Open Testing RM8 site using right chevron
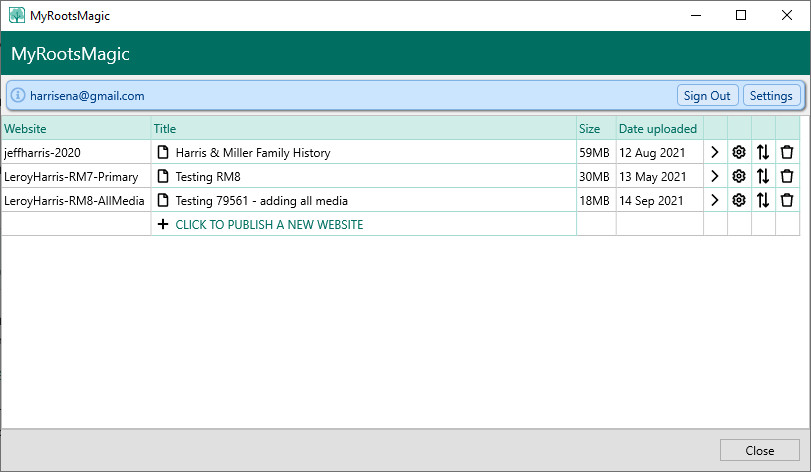Viewport: 811px width, 472px height. point(715,176)
